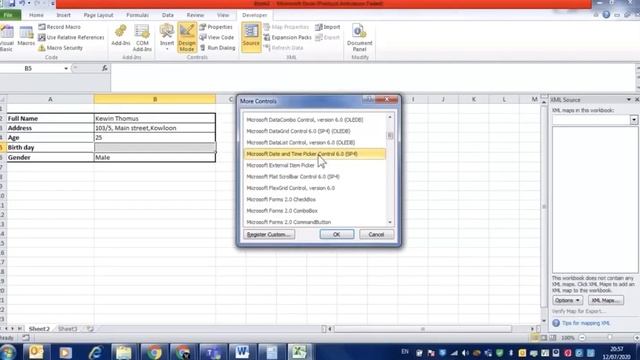Open XML Source pane options arrow
640x360 pixels.
[x=629, y=100]
